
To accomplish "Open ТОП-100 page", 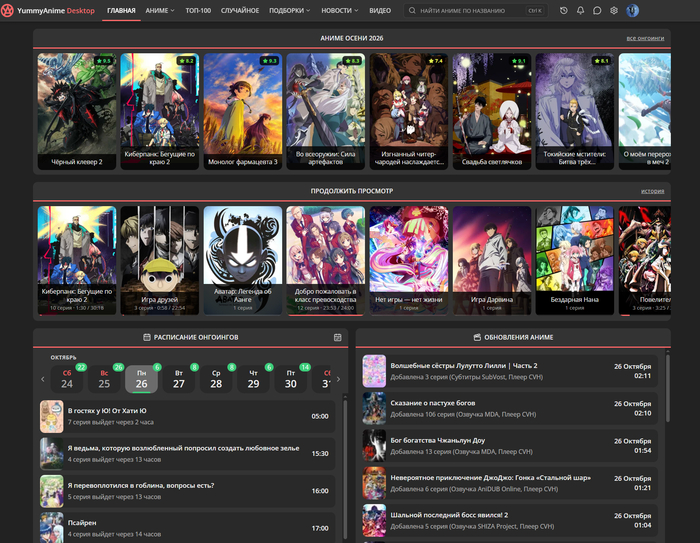I will click(198, 10).
